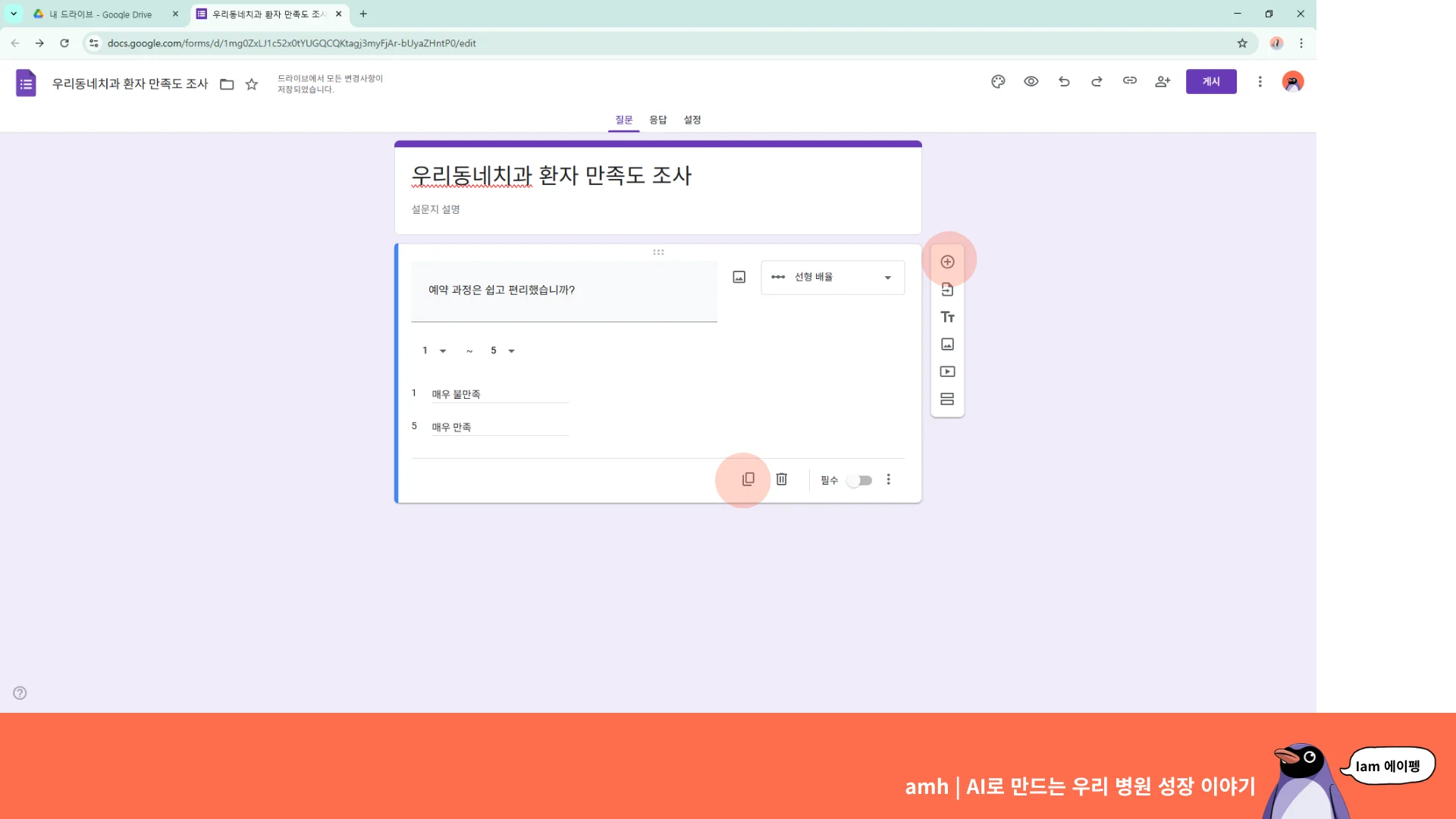Add title and description with Tt icon
The width and height of the screenshot is (1456, 819).
(x=947, y=317)
